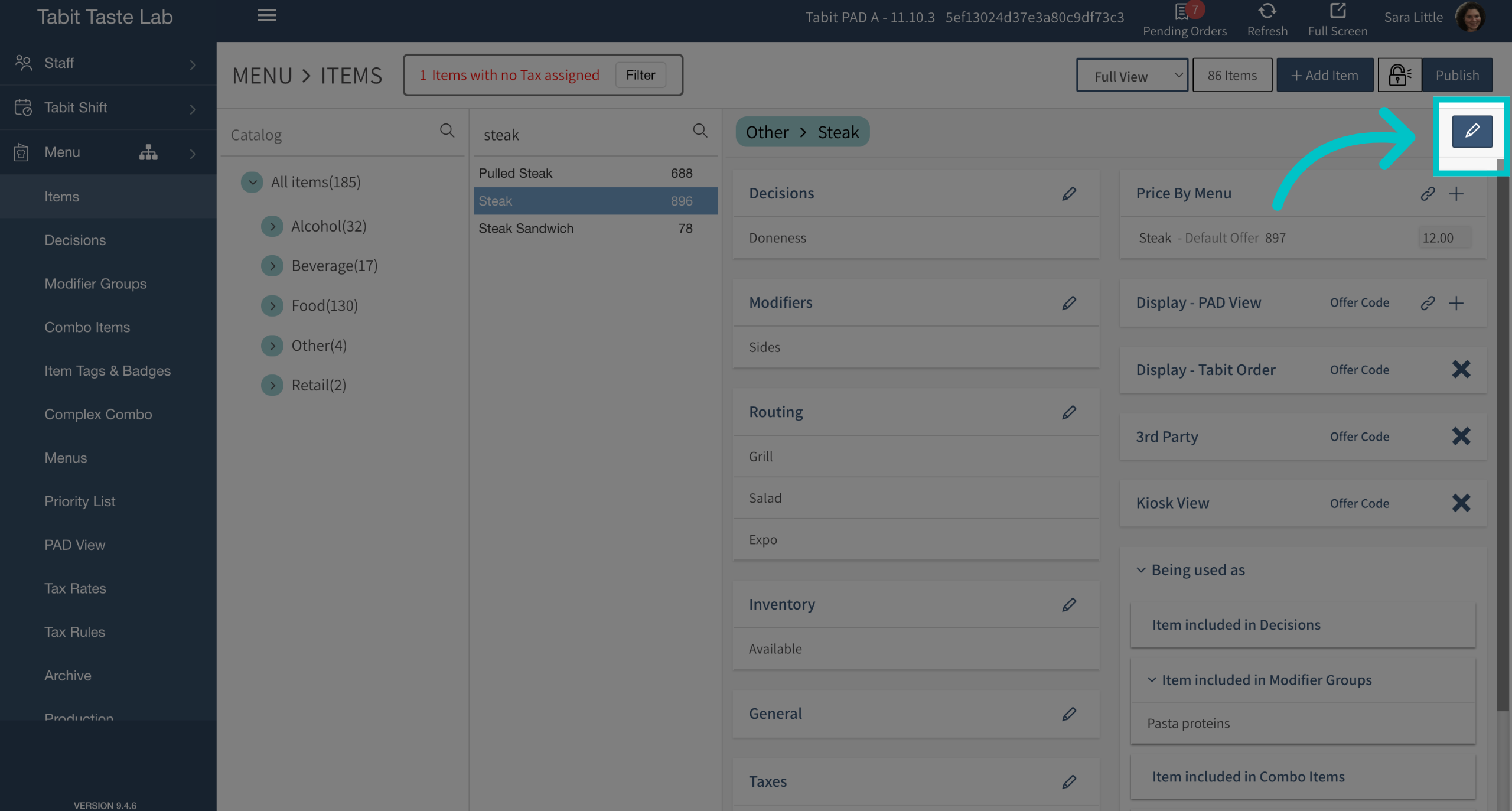Open Sara Little's profile avatar
Screen dimensions: 1512x811
1471,17
